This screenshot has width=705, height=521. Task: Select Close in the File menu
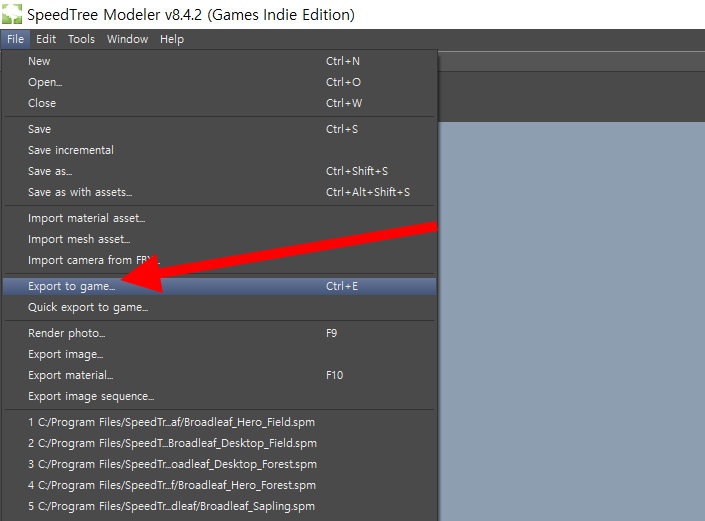(x=219, y=103)
